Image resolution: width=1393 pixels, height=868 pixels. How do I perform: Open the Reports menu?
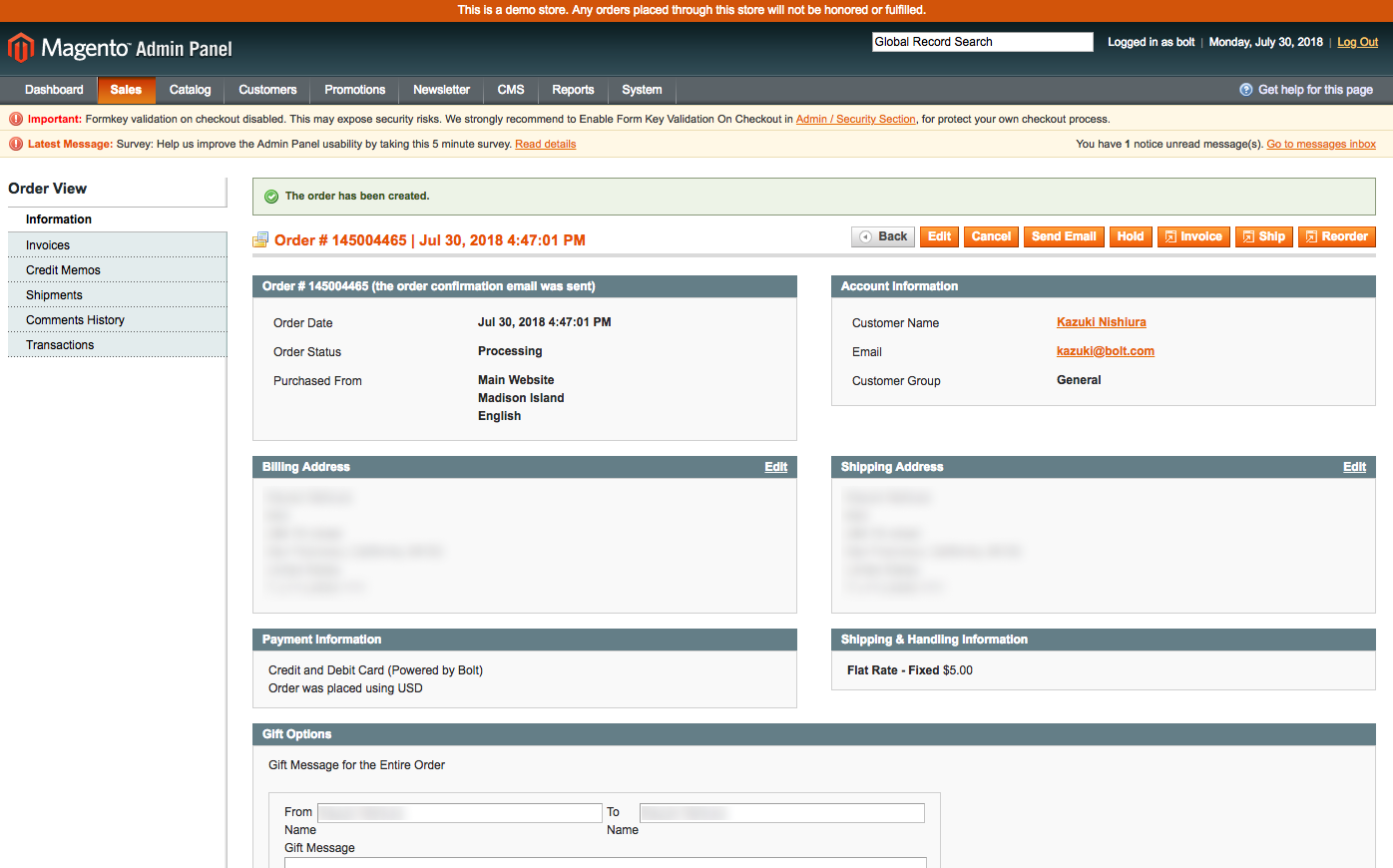[x=573, y=90]
